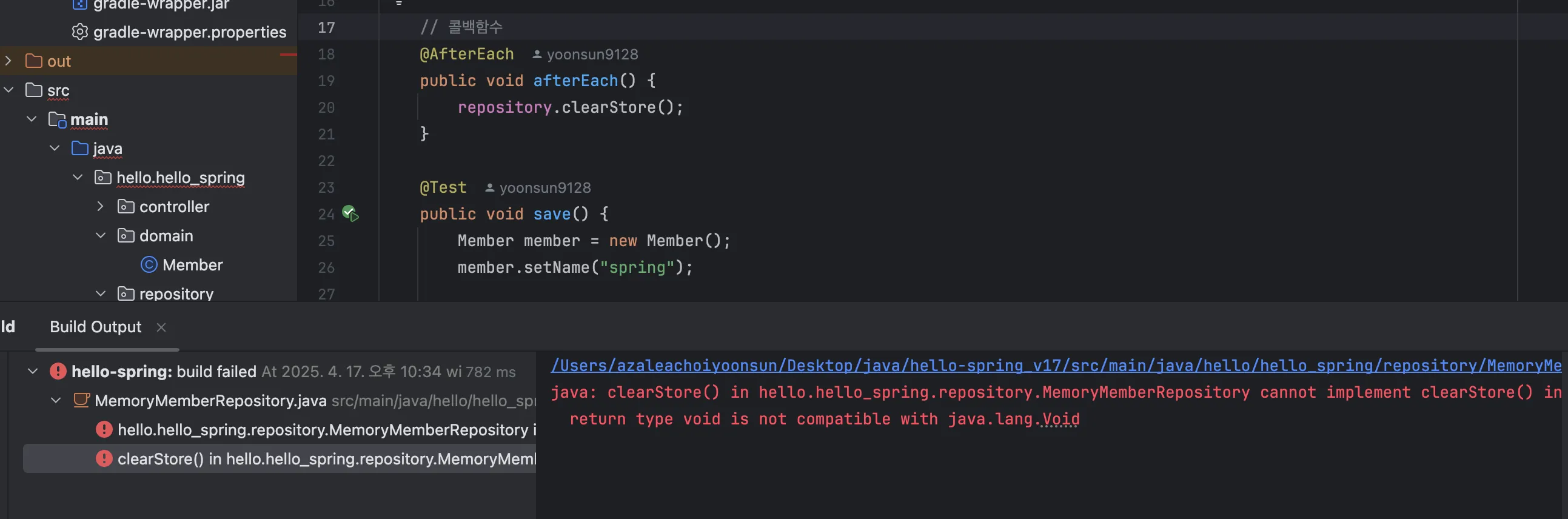Select the clearStore() error row
This screenshot has width=1568, height=519.
click(x=280, y=459)
